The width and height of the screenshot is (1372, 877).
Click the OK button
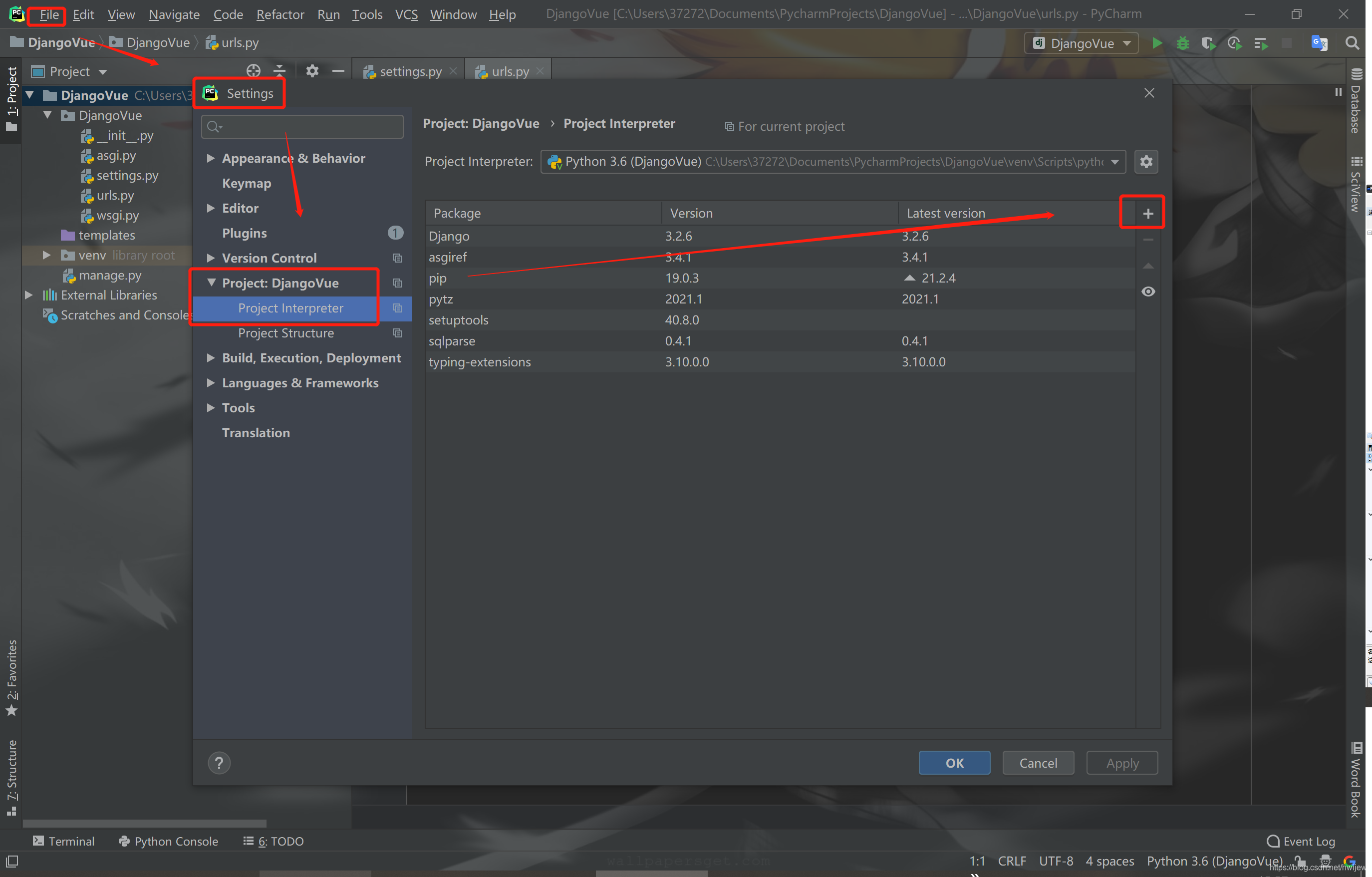tap(954, 764)
